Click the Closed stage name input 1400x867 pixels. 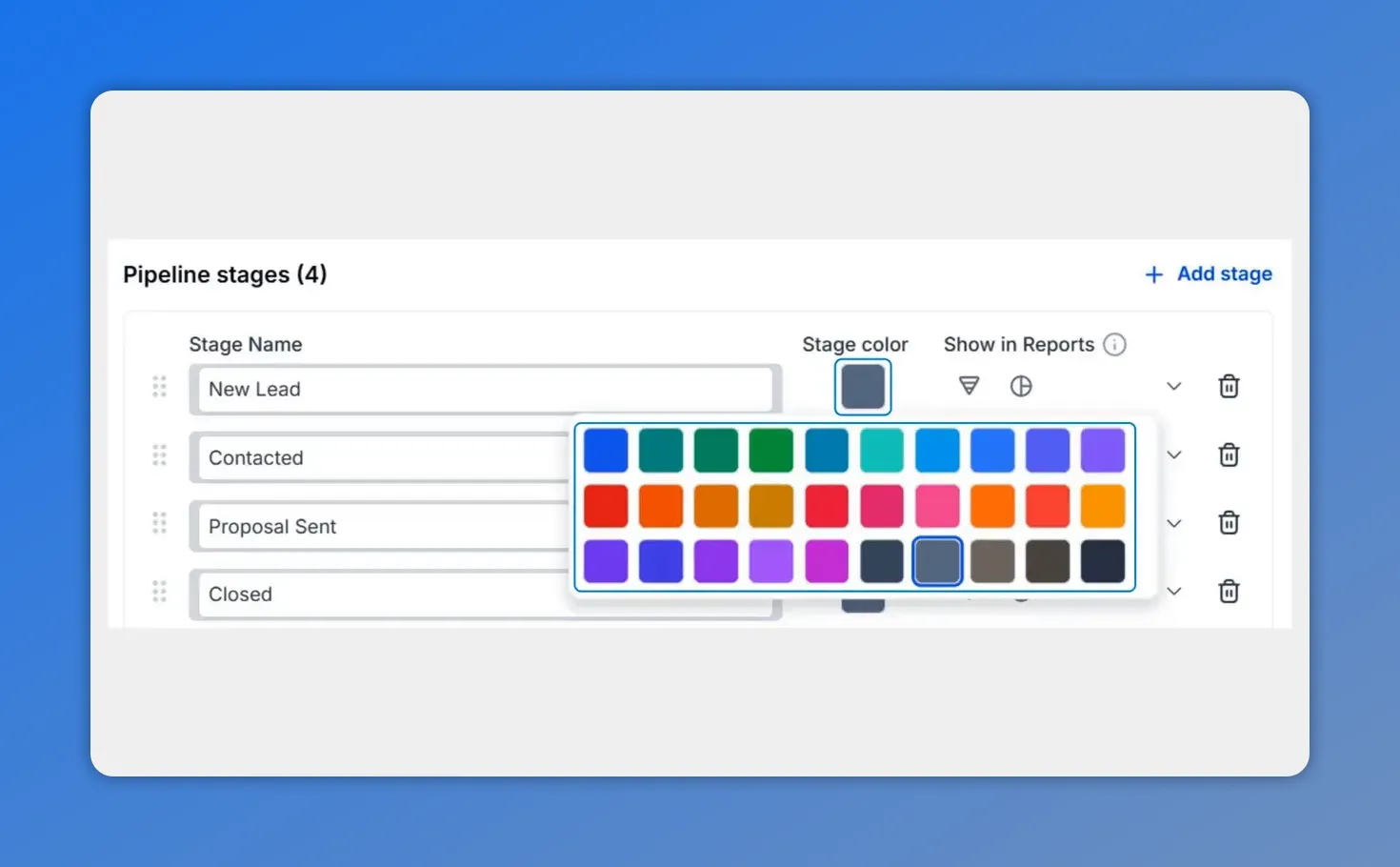click(x=429, y=595)
